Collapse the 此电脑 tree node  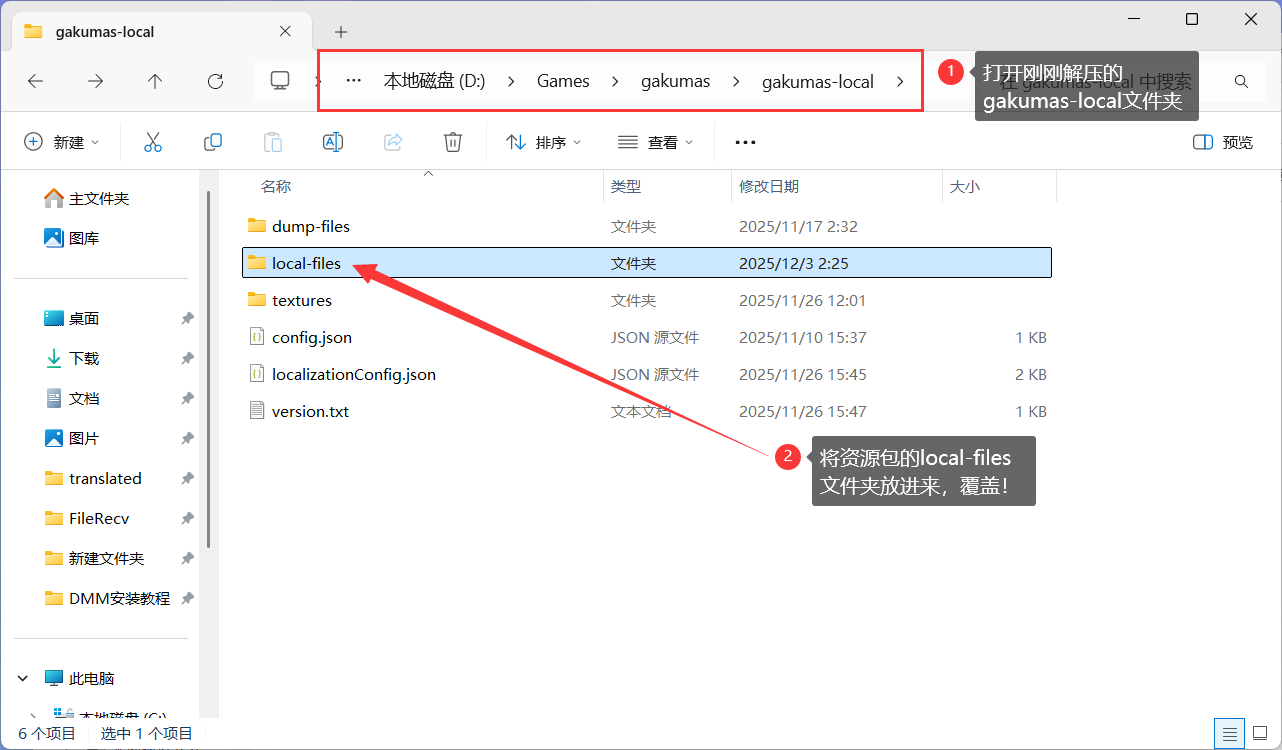click(x=23, y=678)
